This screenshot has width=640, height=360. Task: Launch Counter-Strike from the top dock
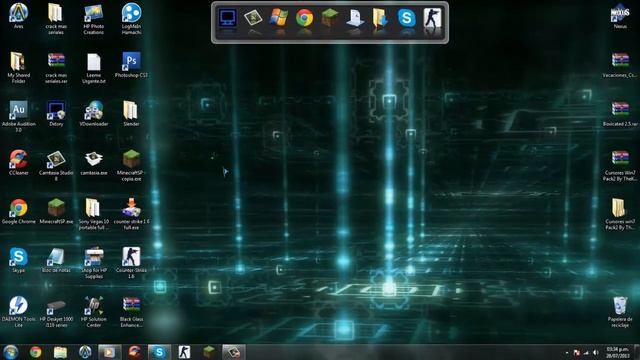[432, 18]
